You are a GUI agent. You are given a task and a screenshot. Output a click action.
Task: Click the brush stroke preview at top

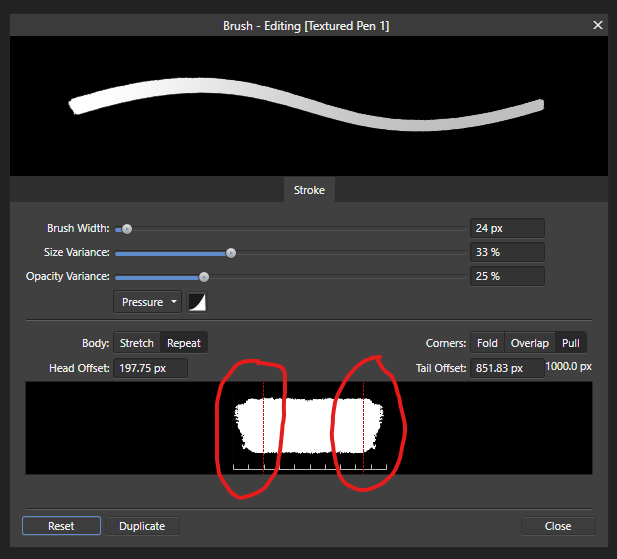click(x=309, y=106)
